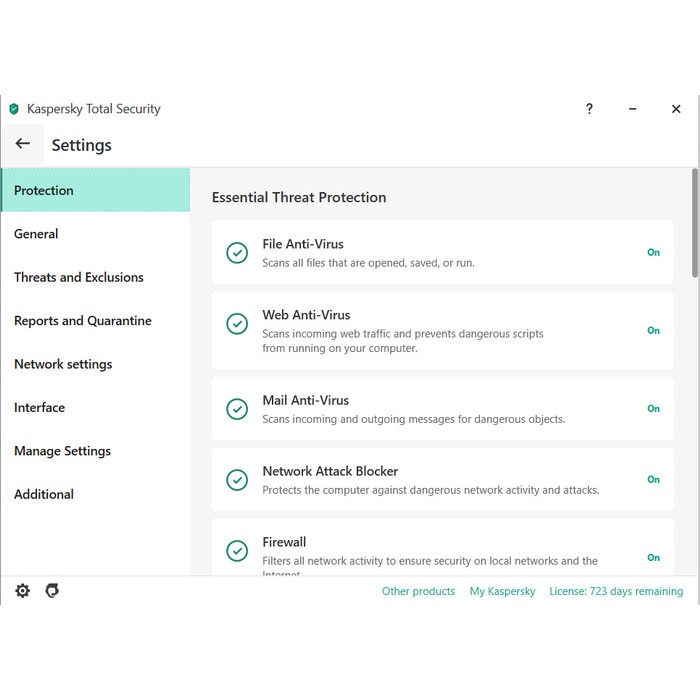The width and height of the screenshot is (700, 700).
Task: Open Mail Anti-Virus settings title
Action: [x=305, y=400]
